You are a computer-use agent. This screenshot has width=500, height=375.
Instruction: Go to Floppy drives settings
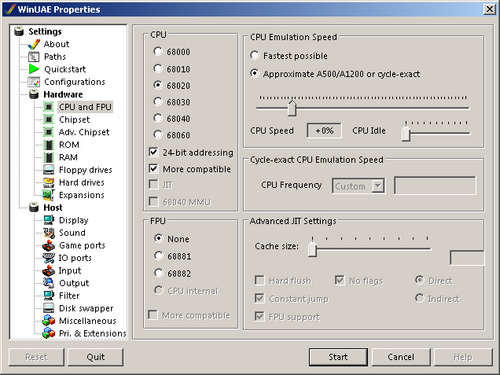[x=85, y=170]
